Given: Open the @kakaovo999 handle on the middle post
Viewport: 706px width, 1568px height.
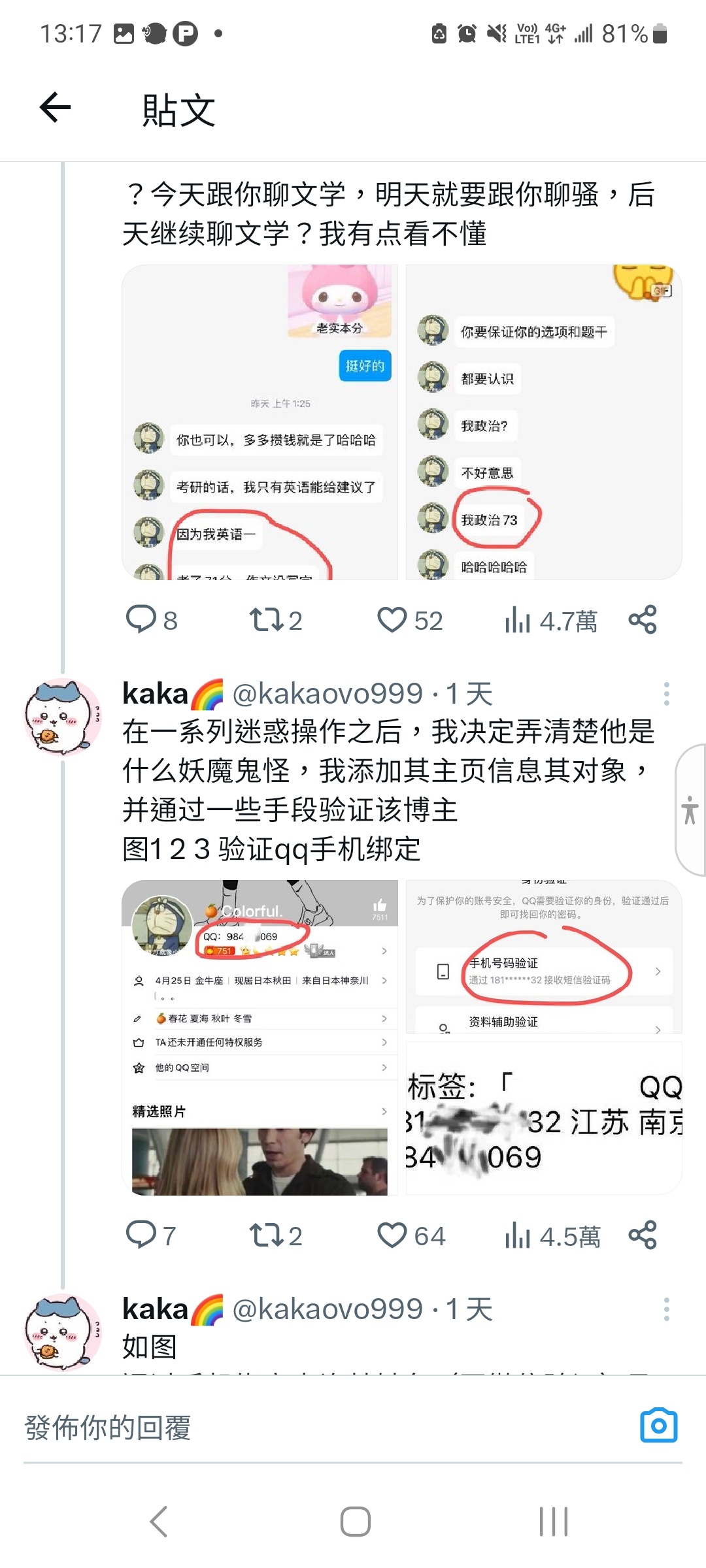Looking at the screenshot, I should coord(328,694).
